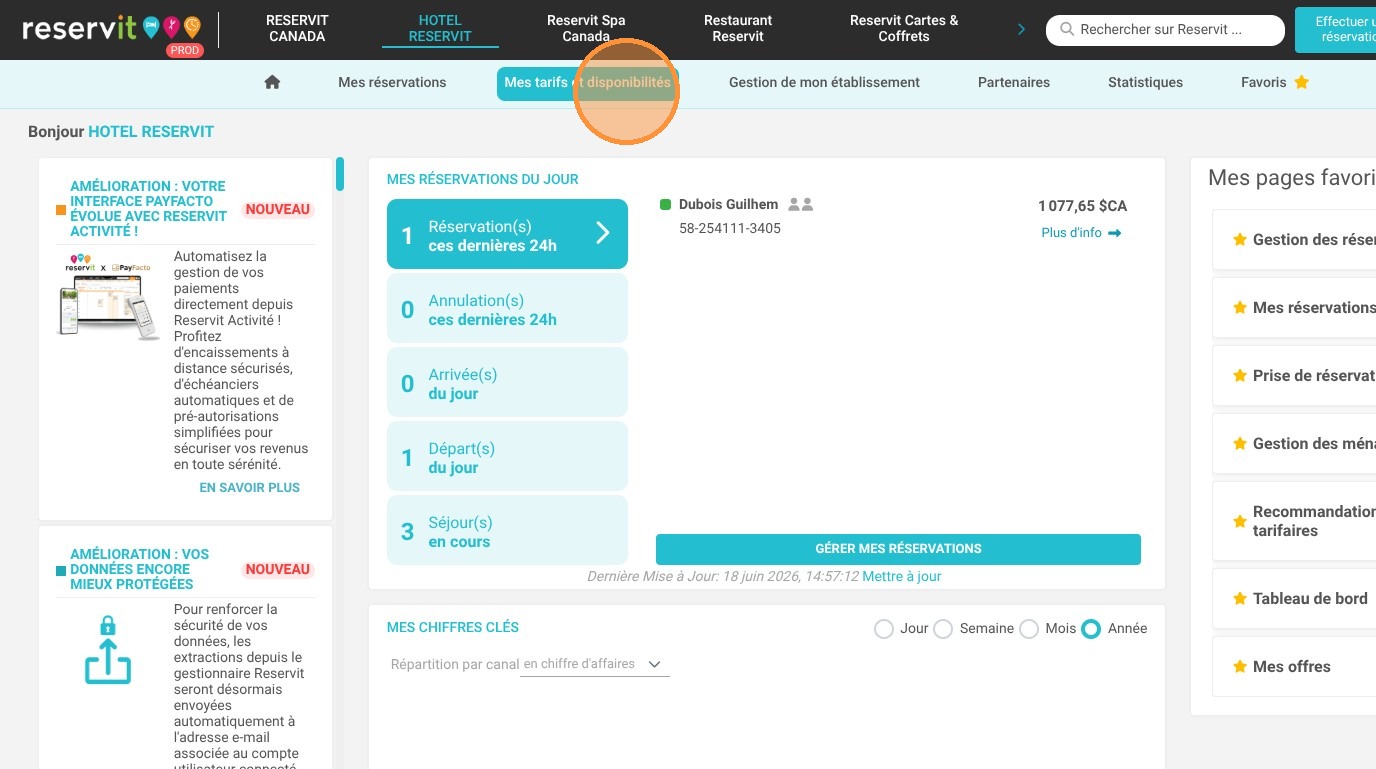The width and height of the screenshot is (1376, 769).
Task: Open Mes tarifs et disponibilités menu
Action: coord(587,83)
